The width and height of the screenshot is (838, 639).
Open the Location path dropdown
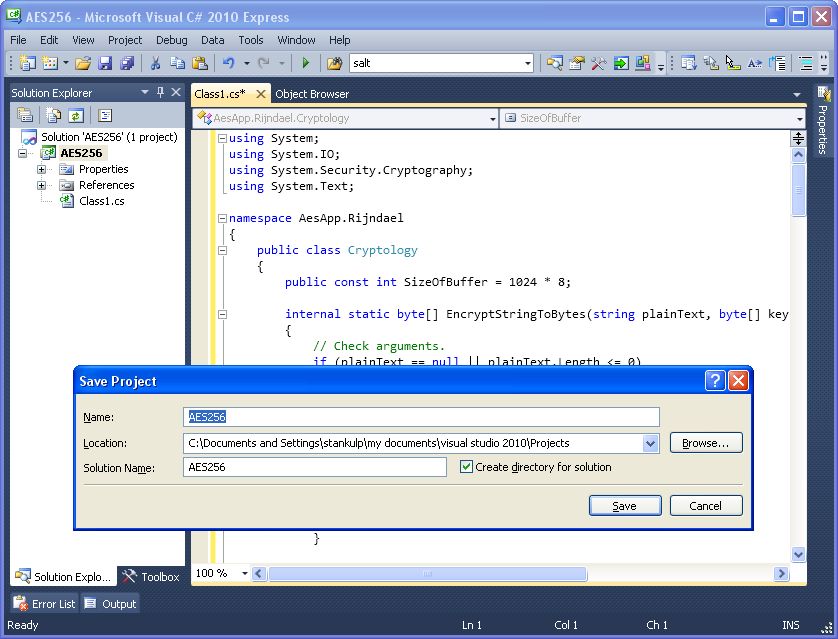651,443
